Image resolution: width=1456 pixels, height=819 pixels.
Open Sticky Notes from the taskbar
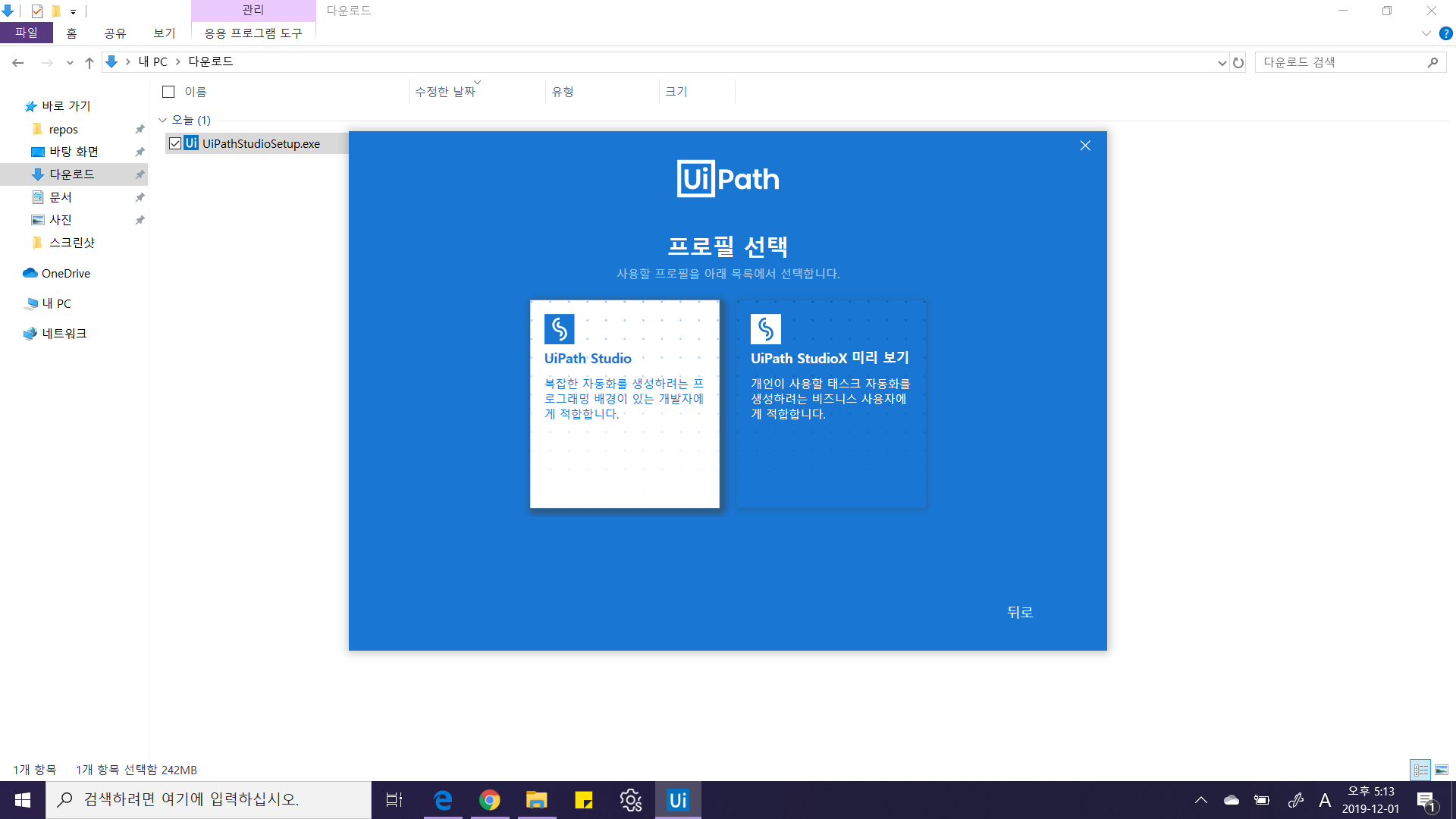(583, 800)
